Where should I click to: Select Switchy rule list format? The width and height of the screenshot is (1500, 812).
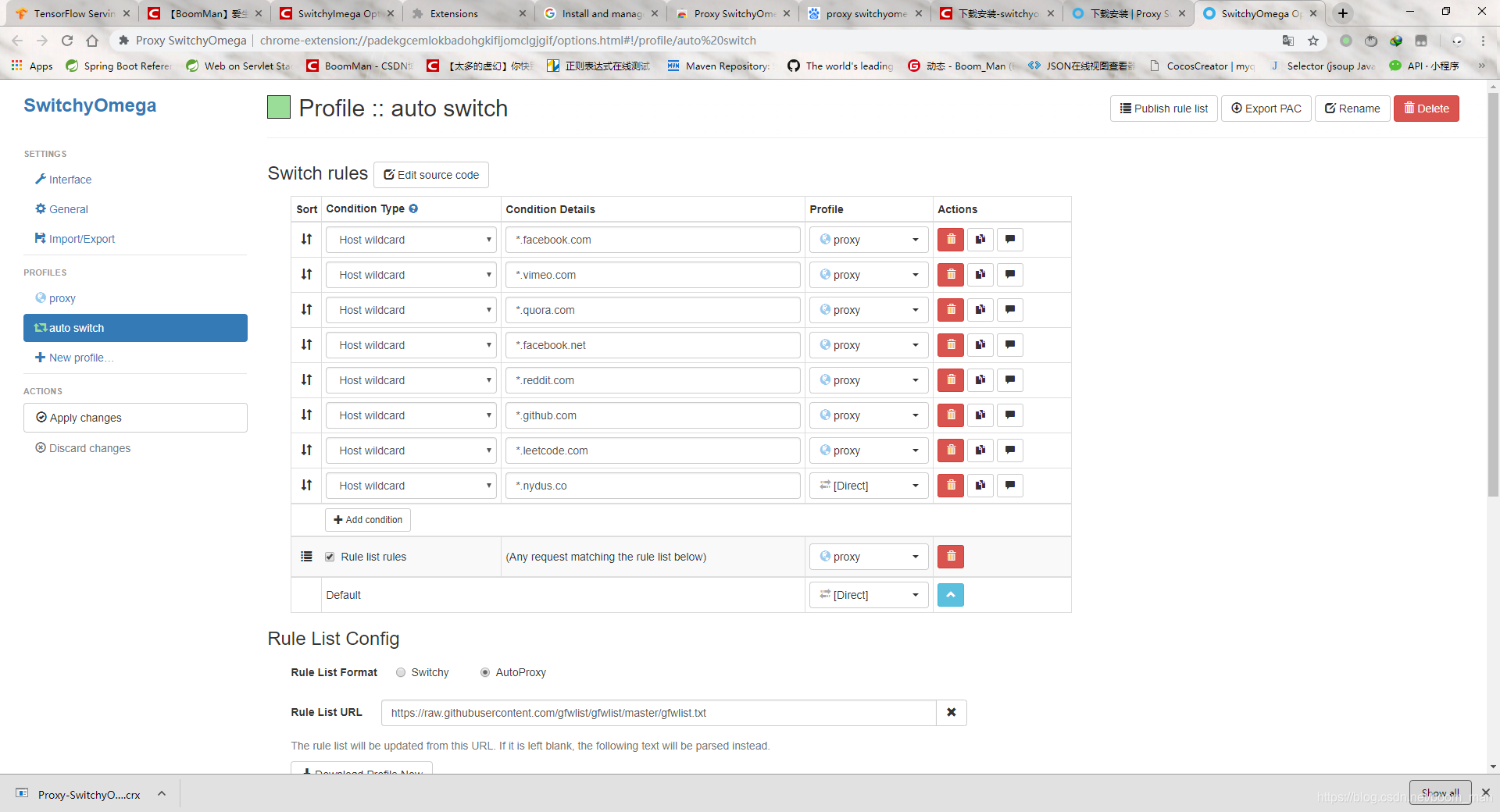[x=401, y=672]
